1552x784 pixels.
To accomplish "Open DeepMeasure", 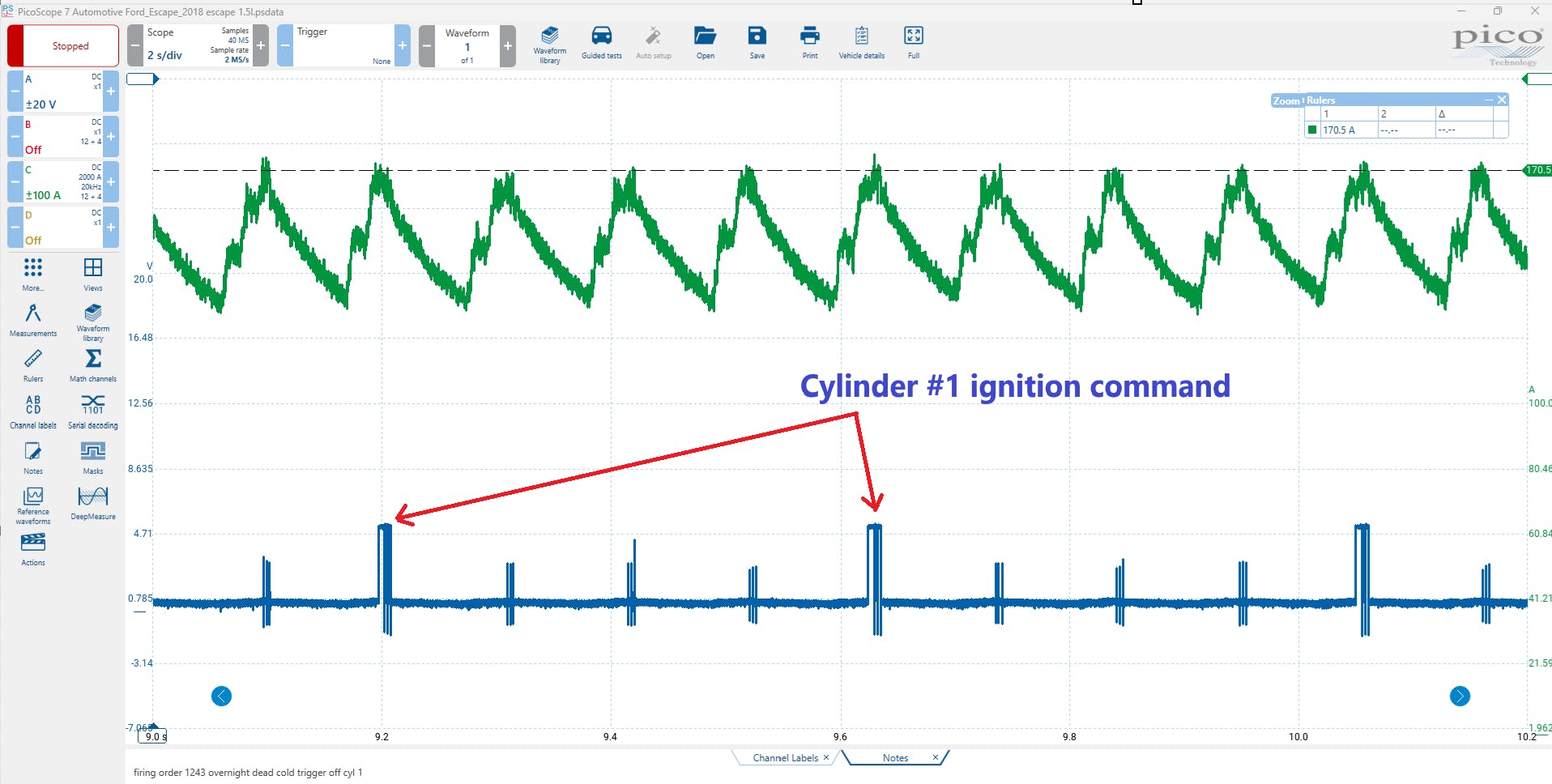I will tap(92, 501).
